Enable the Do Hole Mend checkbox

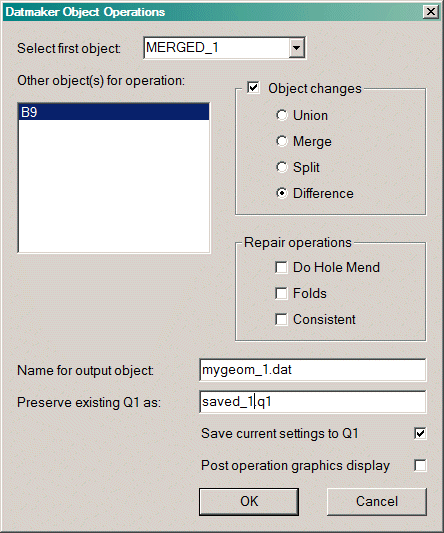tap(281, 267)
